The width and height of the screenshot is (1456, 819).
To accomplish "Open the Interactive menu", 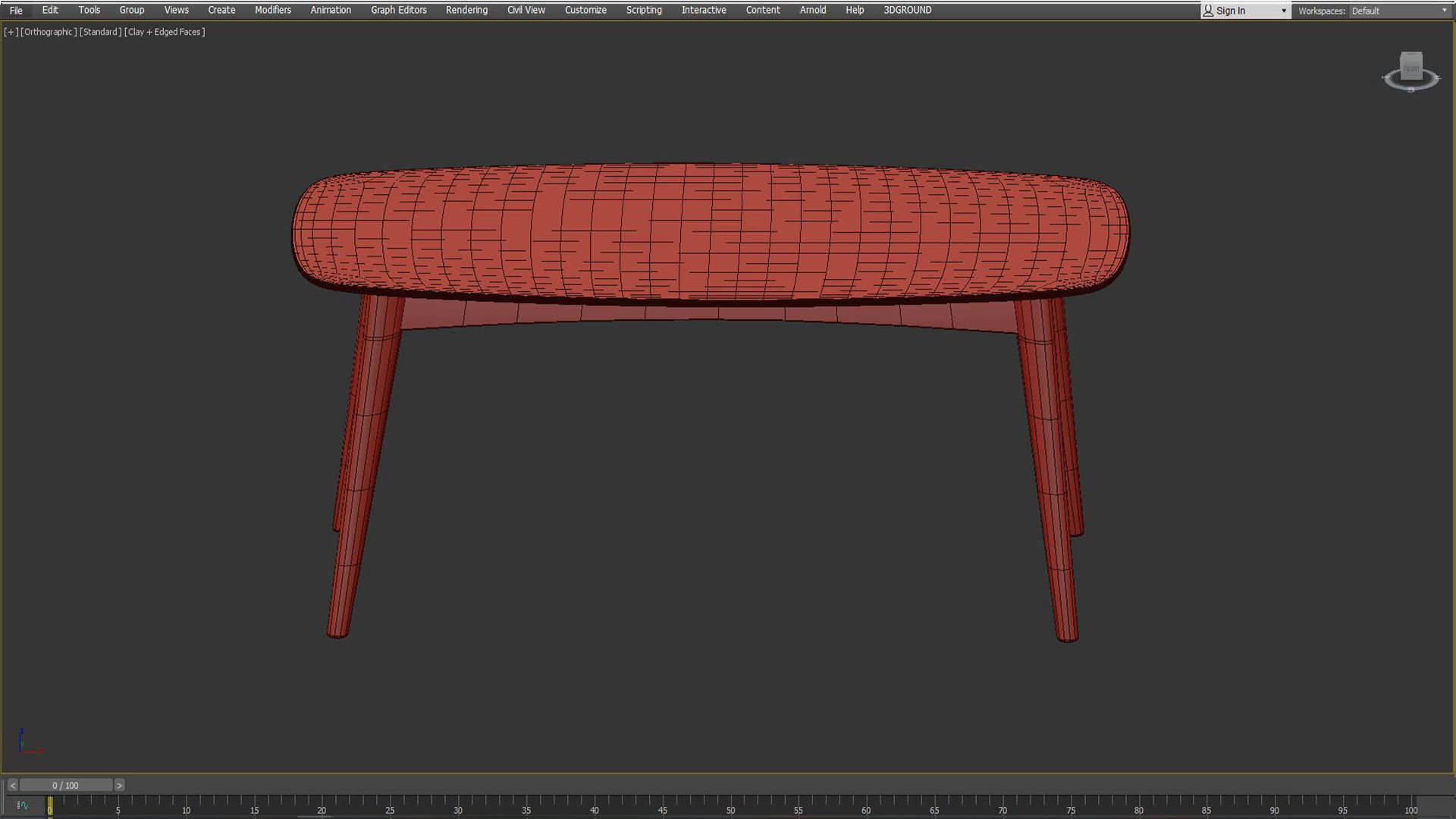I will [x=704, y=10].
